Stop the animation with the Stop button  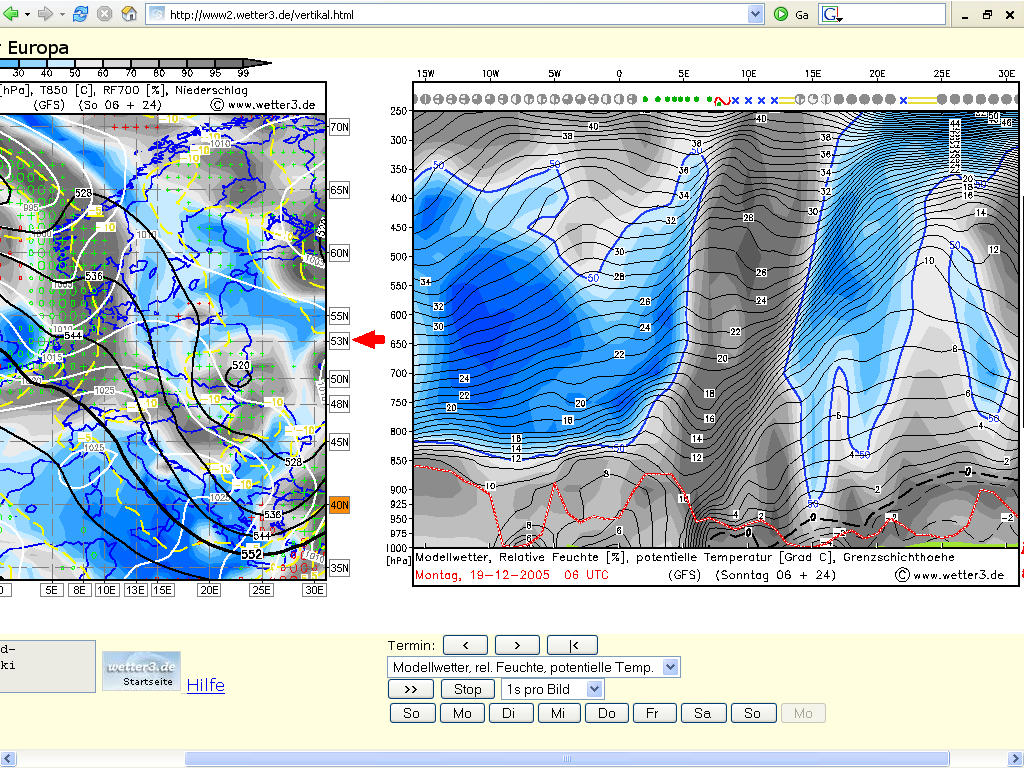[x=468, y=689]
